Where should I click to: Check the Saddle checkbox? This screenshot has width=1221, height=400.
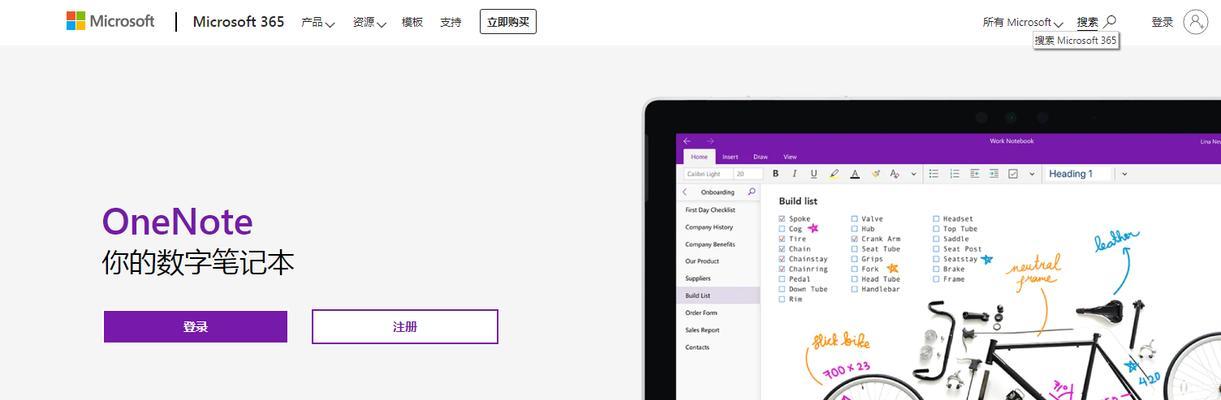pyautogui.click(x=936, y=239)
